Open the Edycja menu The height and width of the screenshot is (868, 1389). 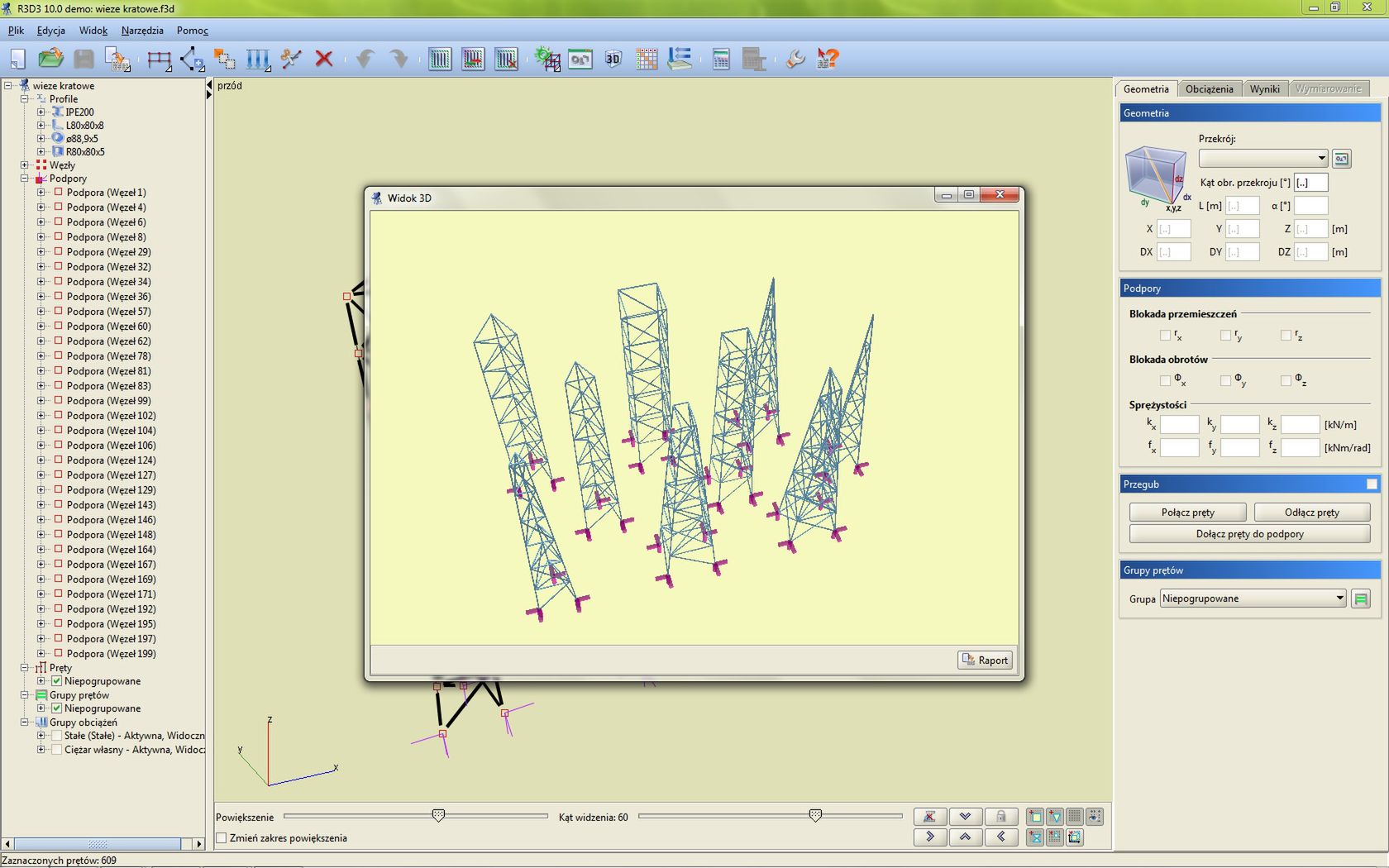[x=51, y=31]
